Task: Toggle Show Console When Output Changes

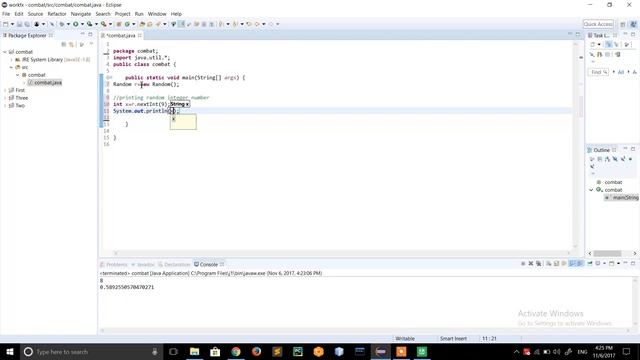Action: tap(572, 264)
